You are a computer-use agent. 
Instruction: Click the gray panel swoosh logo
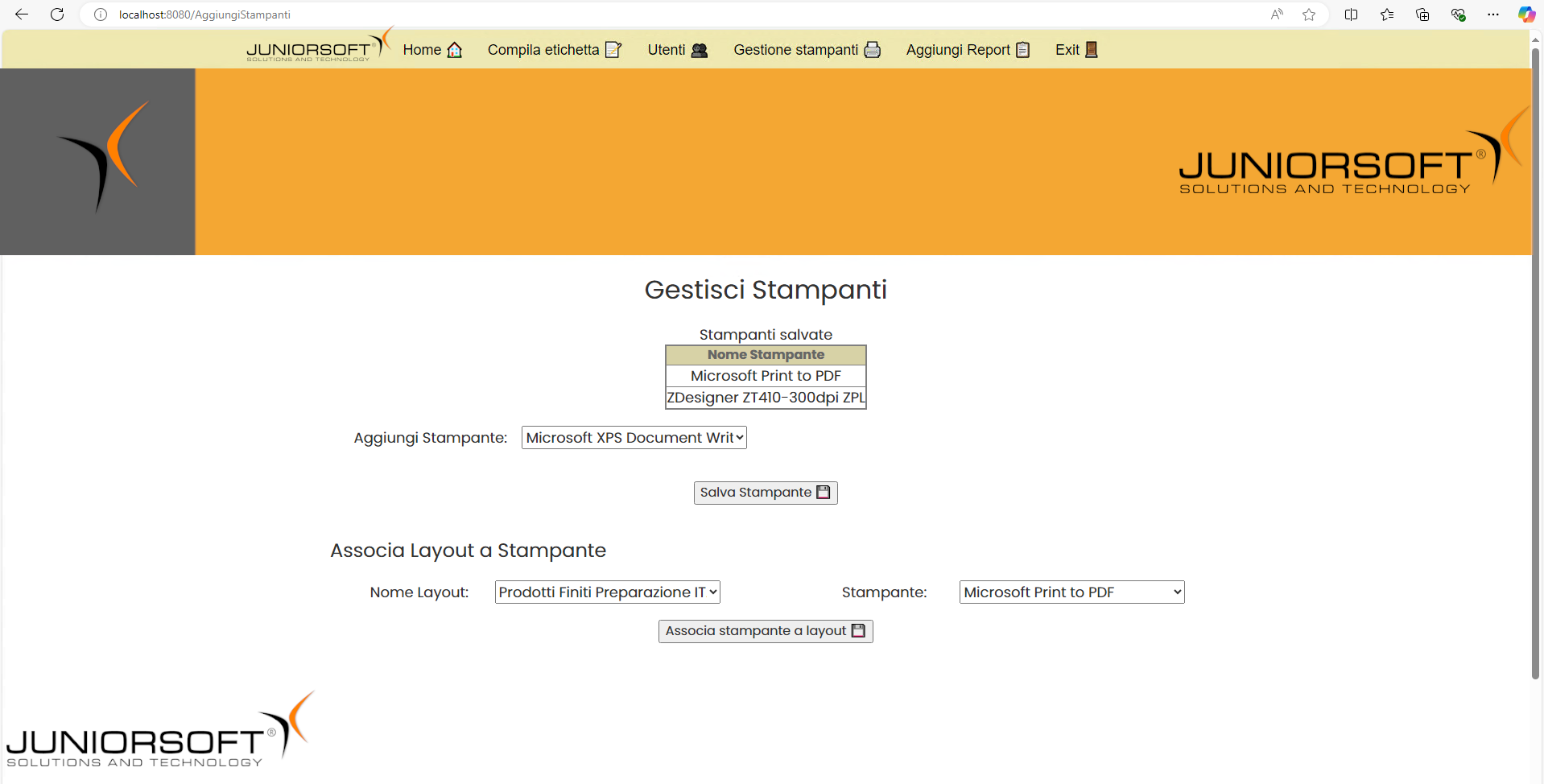point(103,156)
